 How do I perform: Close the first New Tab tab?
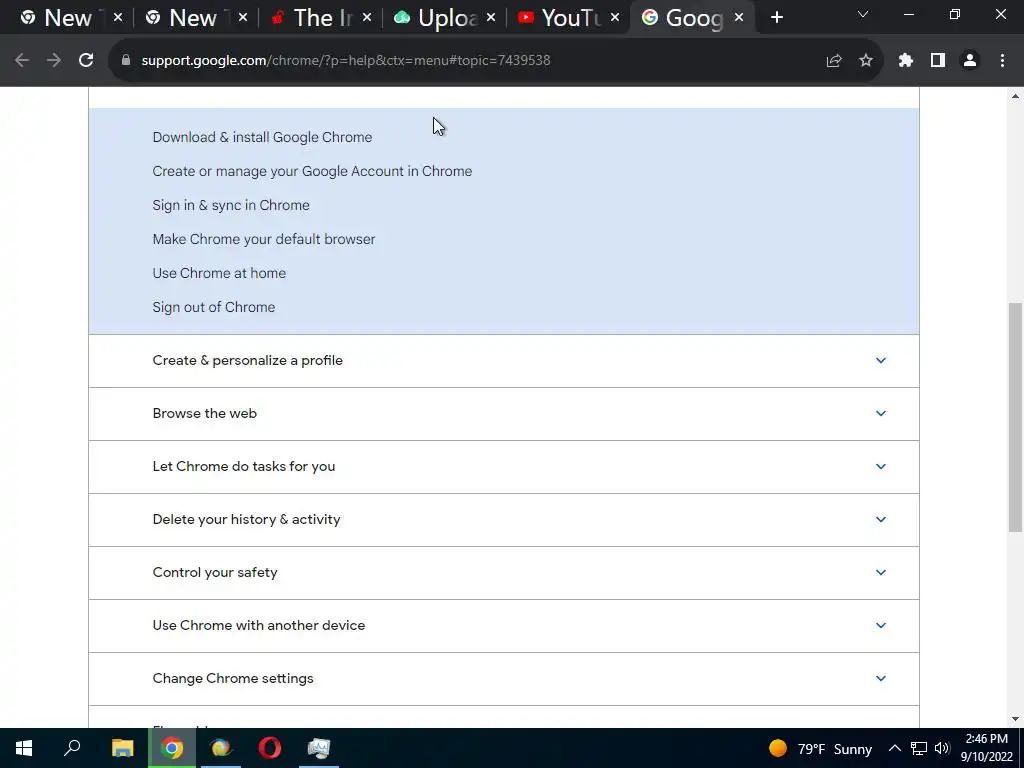point(118,18)
